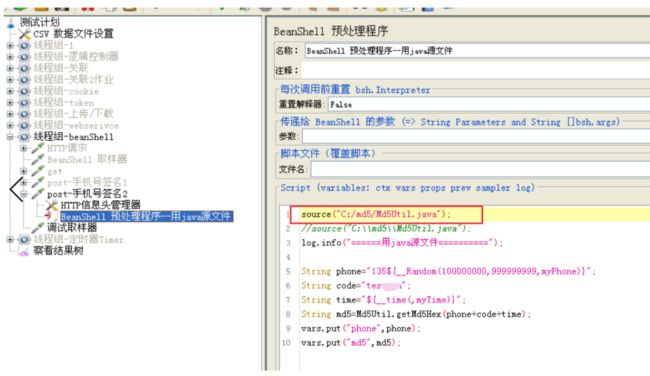The height and width of the screenshot is (376, 650).
Task: Click the 线程组-关联2作业 thread group icon
Action: [24, 80]
